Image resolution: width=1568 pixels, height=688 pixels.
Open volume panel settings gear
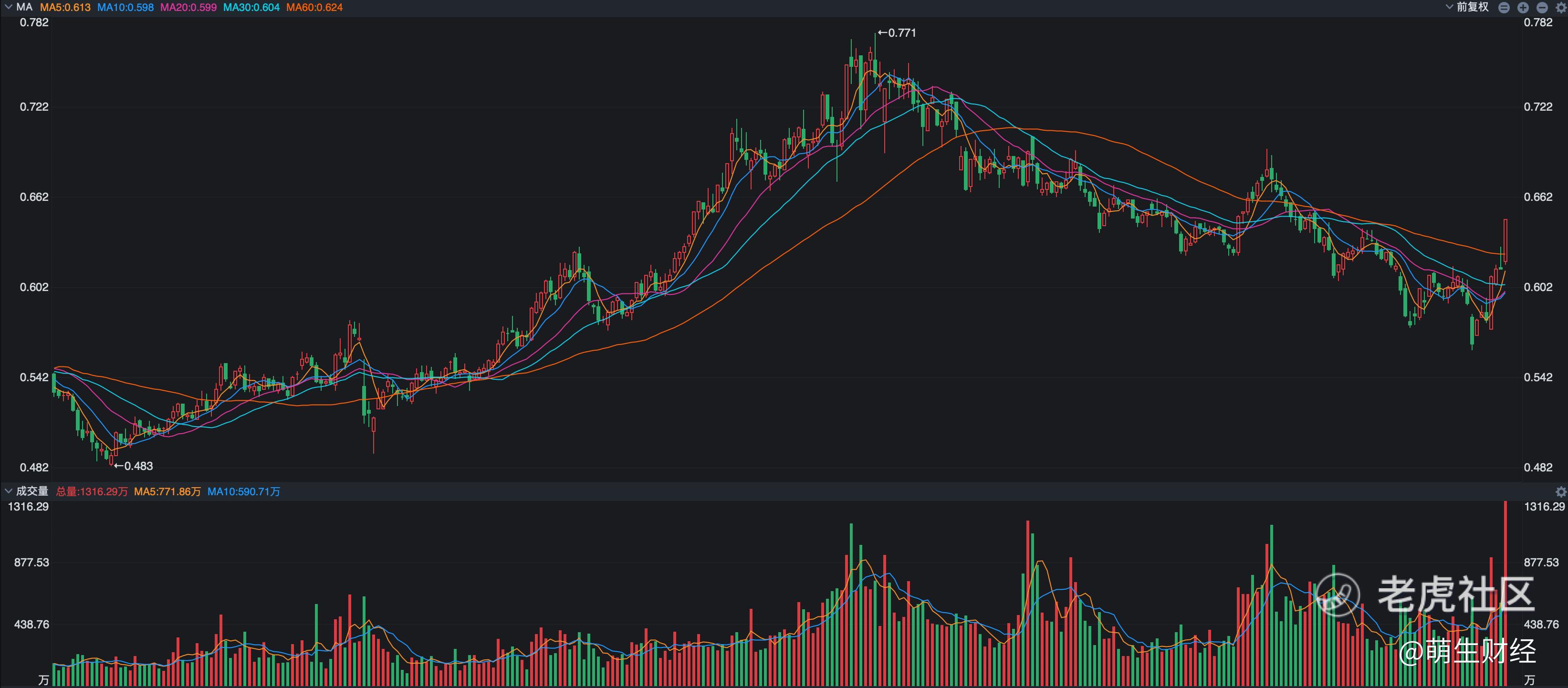tap(1561, 491)
